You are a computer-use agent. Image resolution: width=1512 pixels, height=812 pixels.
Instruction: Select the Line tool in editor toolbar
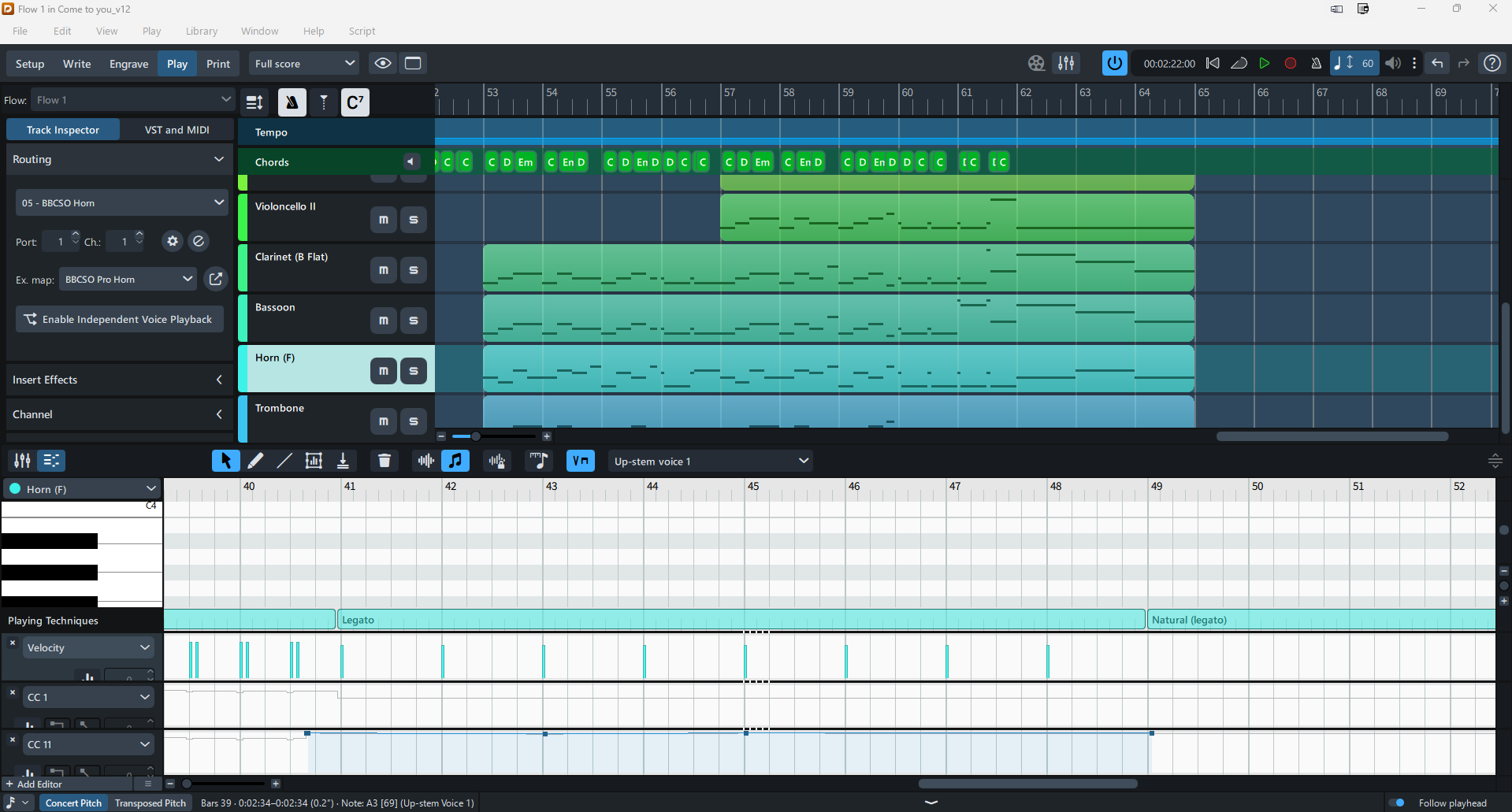coord(284,461)
